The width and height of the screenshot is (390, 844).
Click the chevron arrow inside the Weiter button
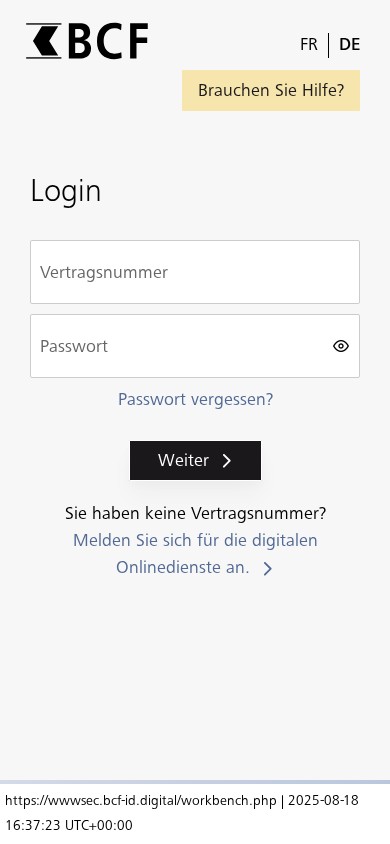(x=227, y=460)
